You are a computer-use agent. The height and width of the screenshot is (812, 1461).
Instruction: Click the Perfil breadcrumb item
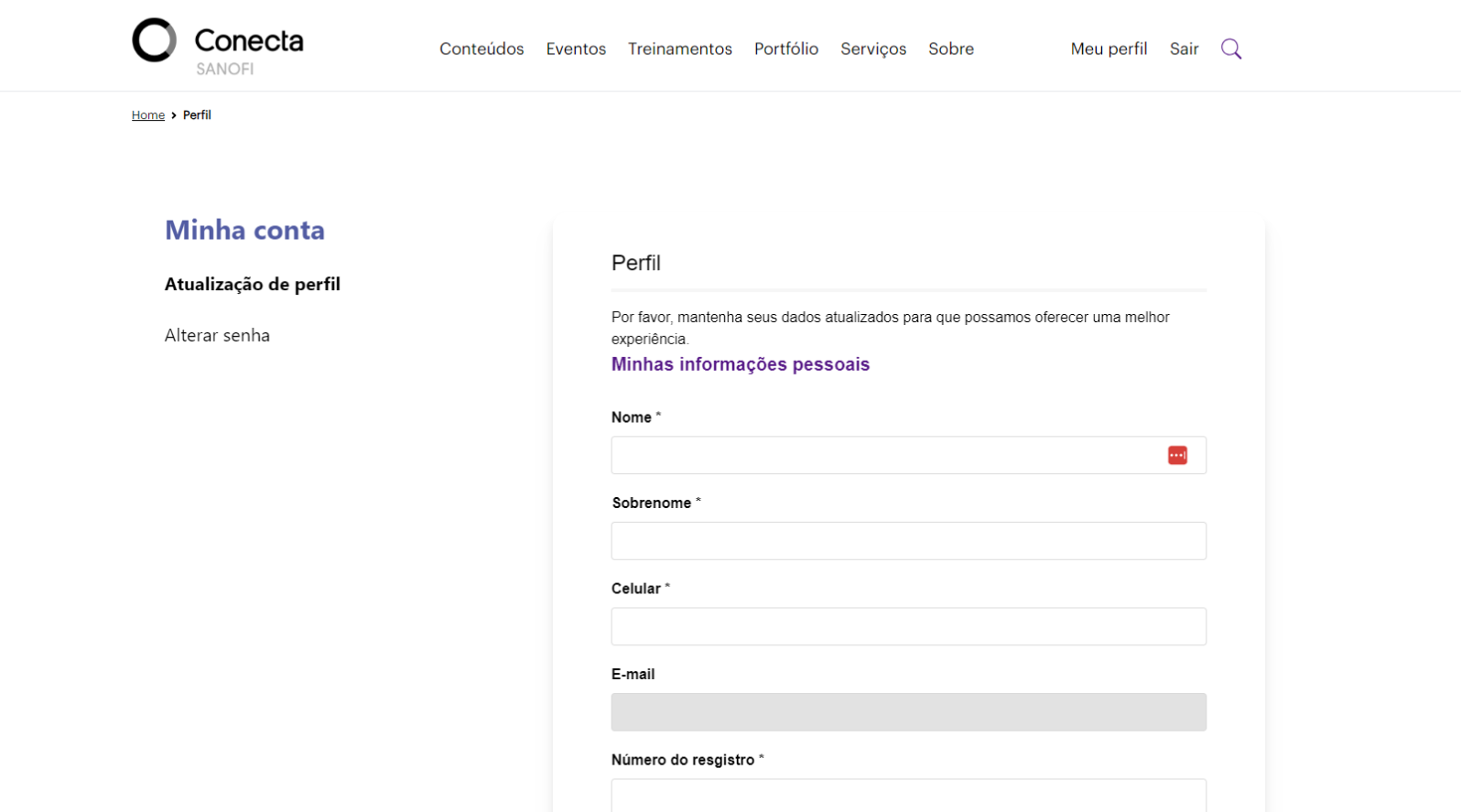pos(197,115)
